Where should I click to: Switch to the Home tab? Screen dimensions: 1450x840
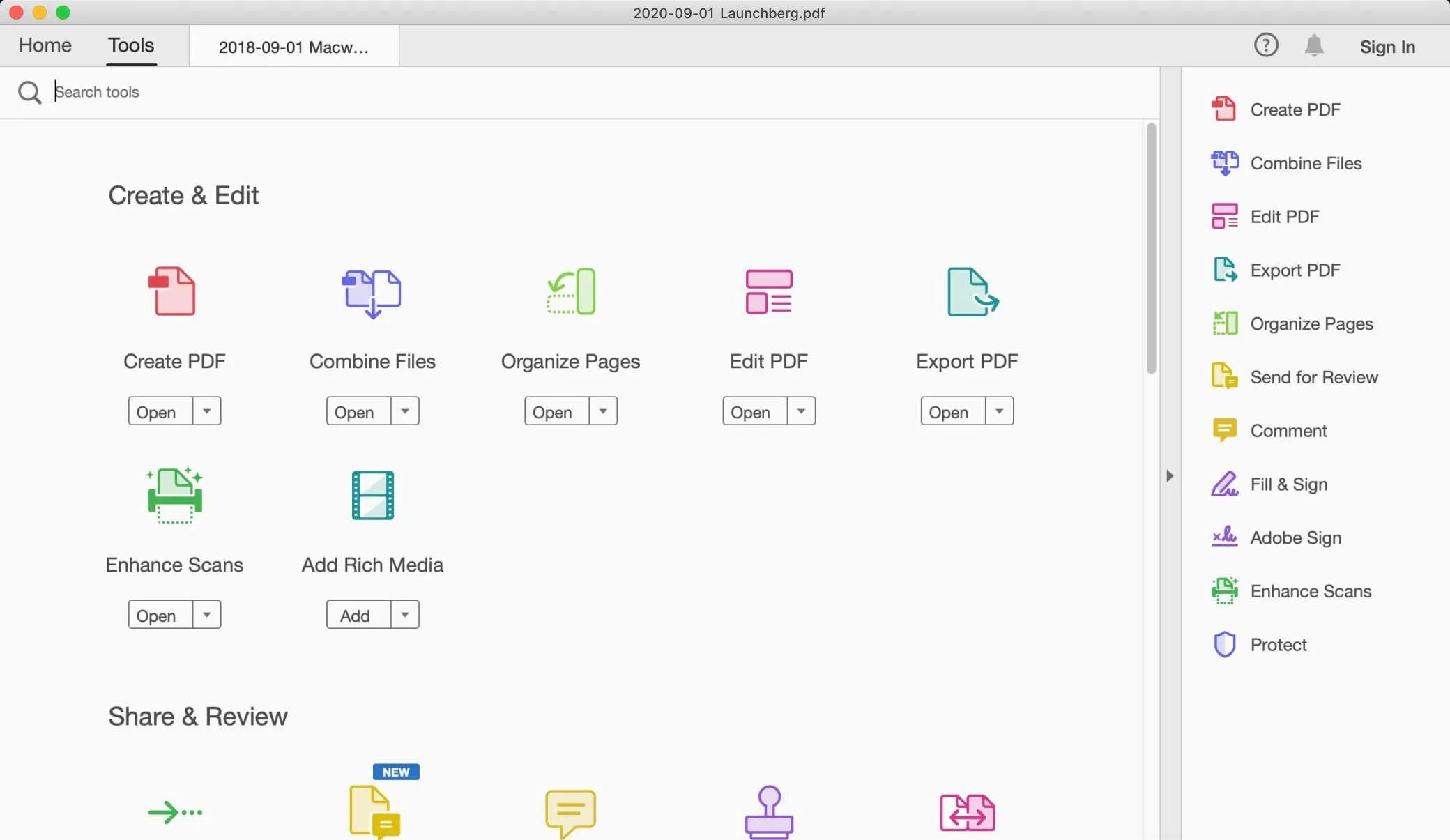coord(45,45)
